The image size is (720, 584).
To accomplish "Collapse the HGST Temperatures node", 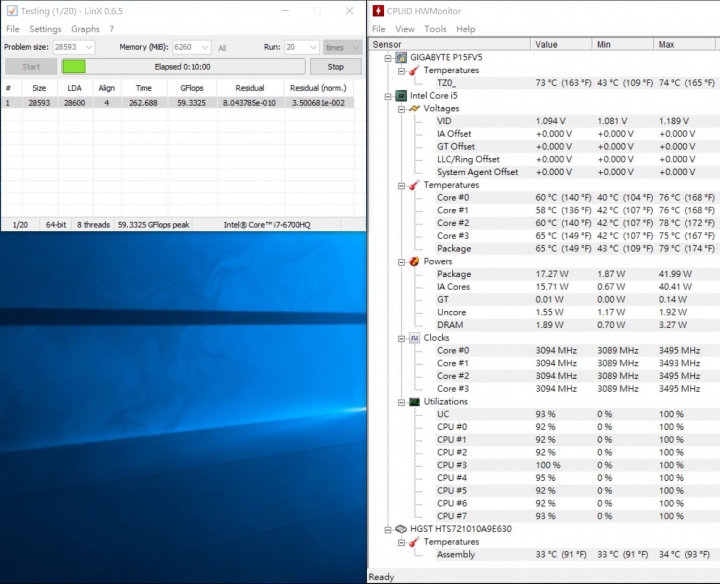I will [x=401, y=542].
